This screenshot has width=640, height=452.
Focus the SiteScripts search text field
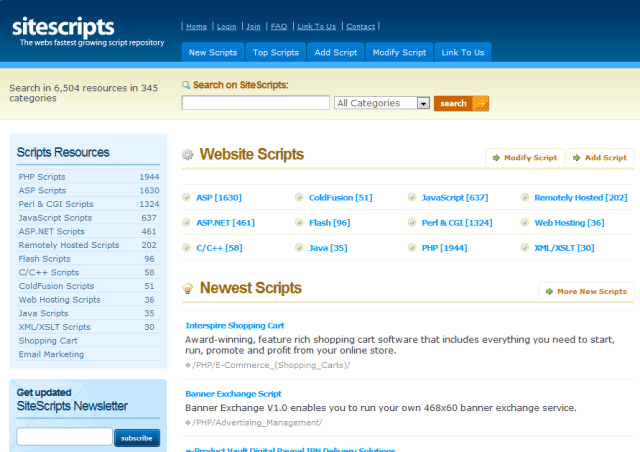point(256,102)
